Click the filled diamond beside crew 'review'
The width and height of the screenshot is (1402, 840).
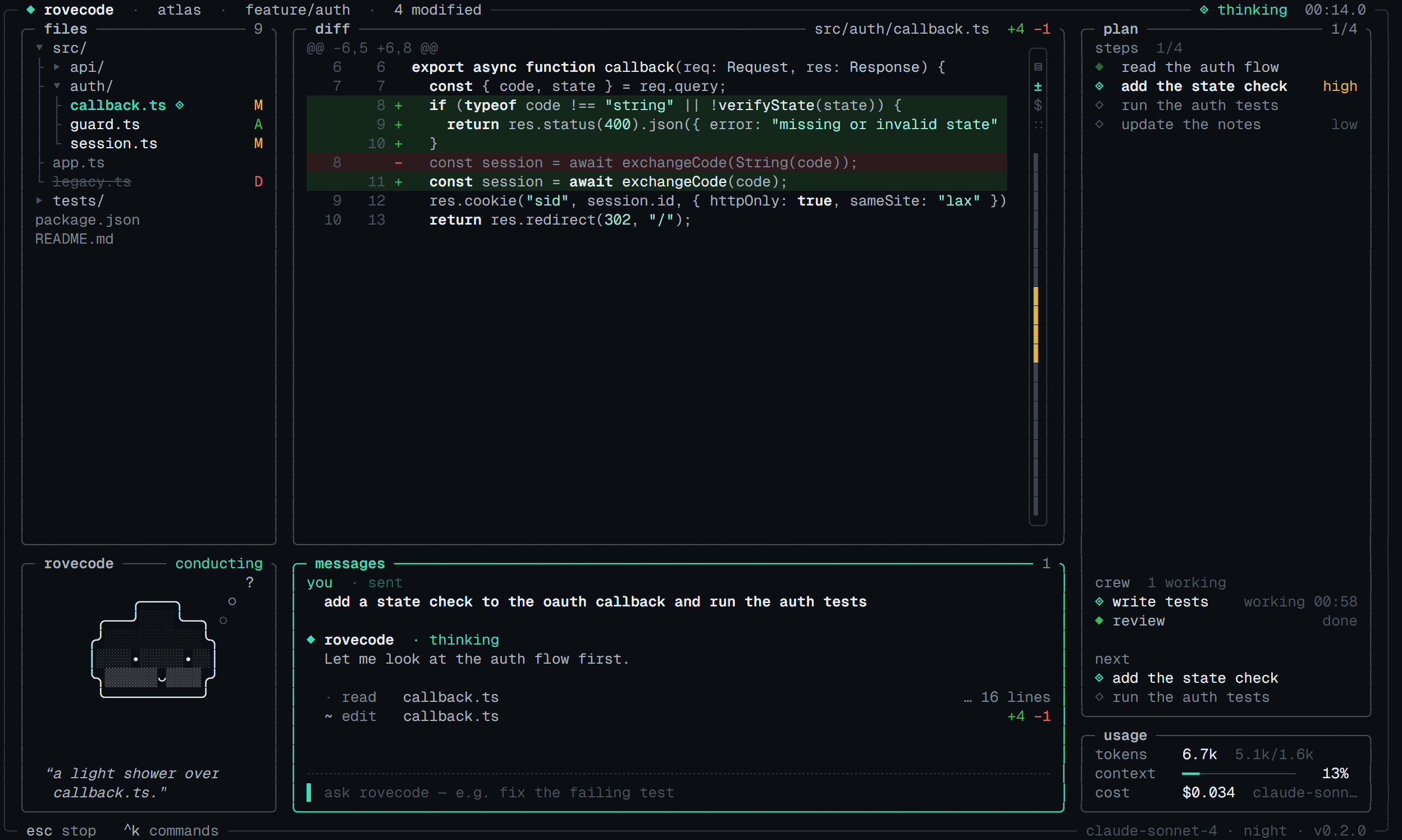(x=1099, y=621)
